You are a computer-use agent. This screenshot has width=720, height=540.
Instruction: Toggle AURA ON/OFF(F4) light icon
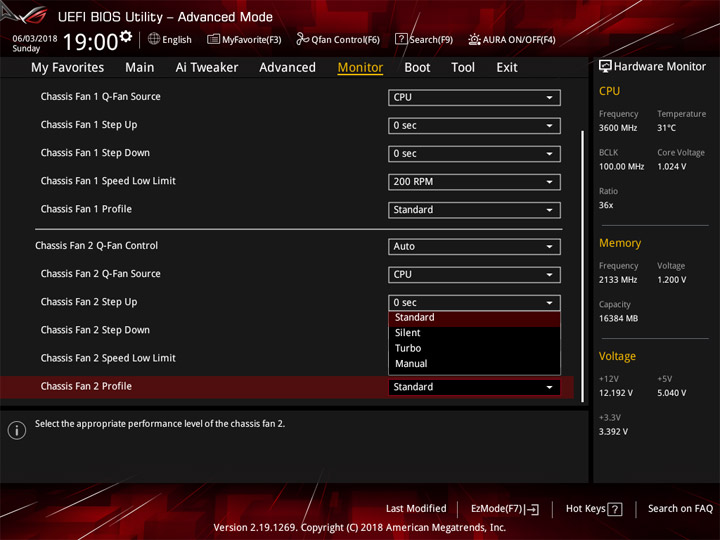pos(474,39)
